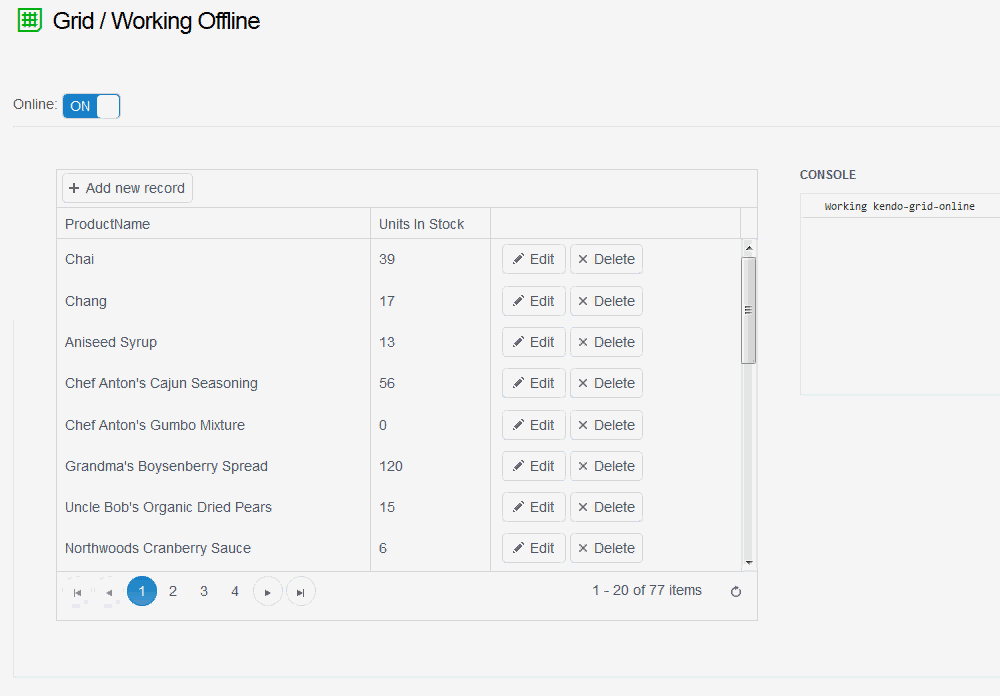Sort by ProductName column header
This screenshot has width=1000, height=696.
[108, 224]
